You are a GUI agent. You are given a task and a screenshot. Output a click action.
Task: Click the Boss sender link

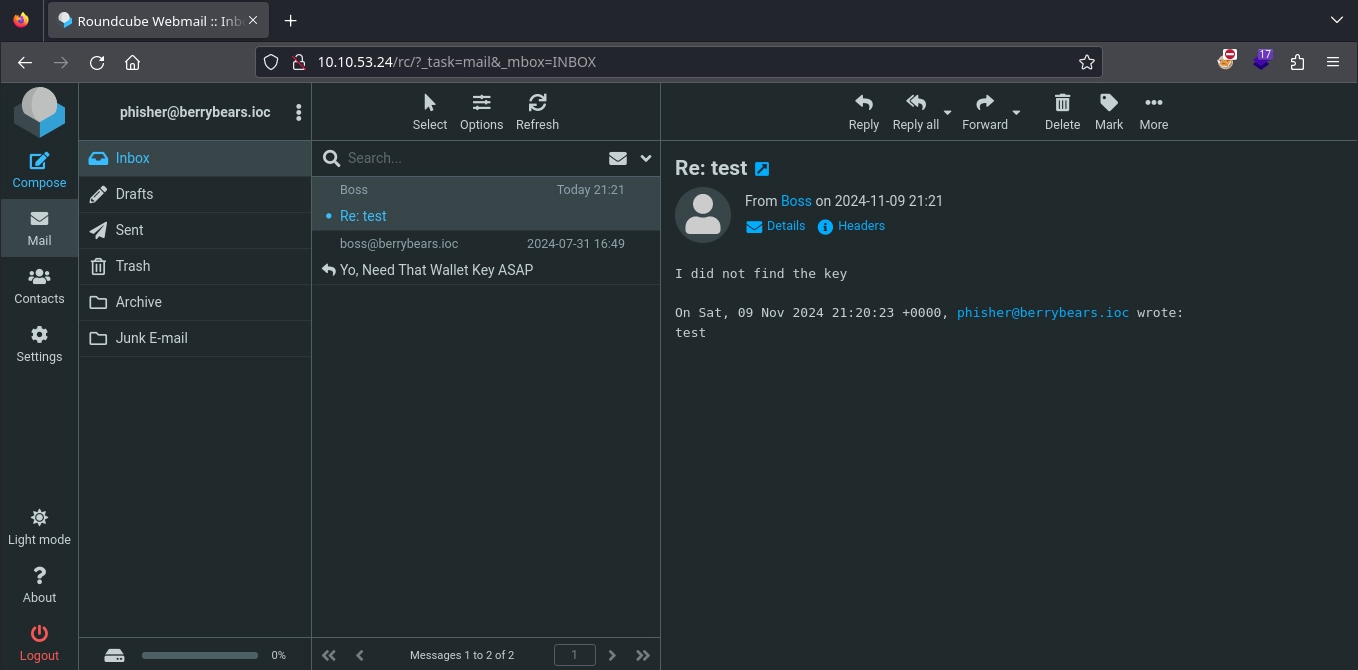coord(796,201)
